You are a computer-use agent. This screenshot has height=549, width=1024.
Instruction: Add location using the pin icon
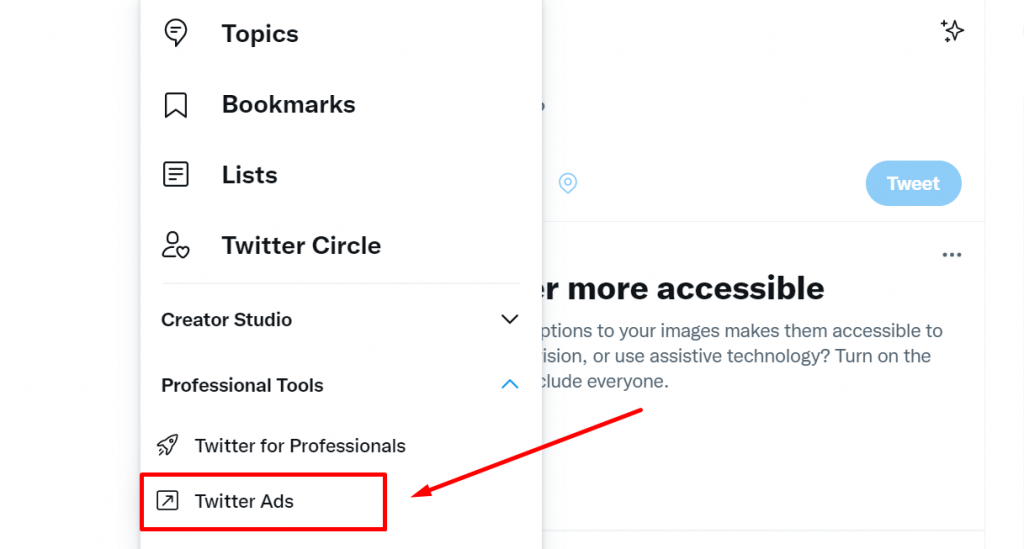click(568, 183)
